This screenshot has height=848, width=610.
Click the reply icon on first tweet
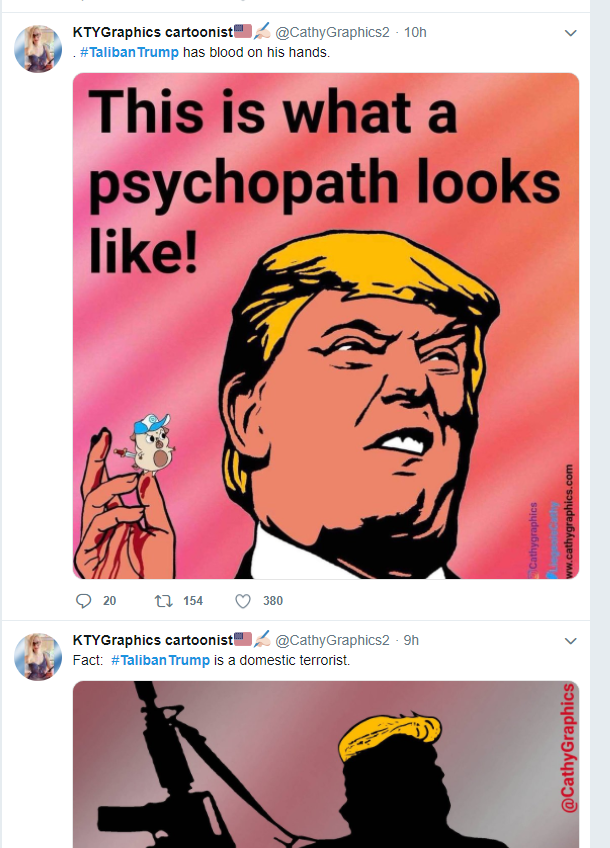[83, 601]
